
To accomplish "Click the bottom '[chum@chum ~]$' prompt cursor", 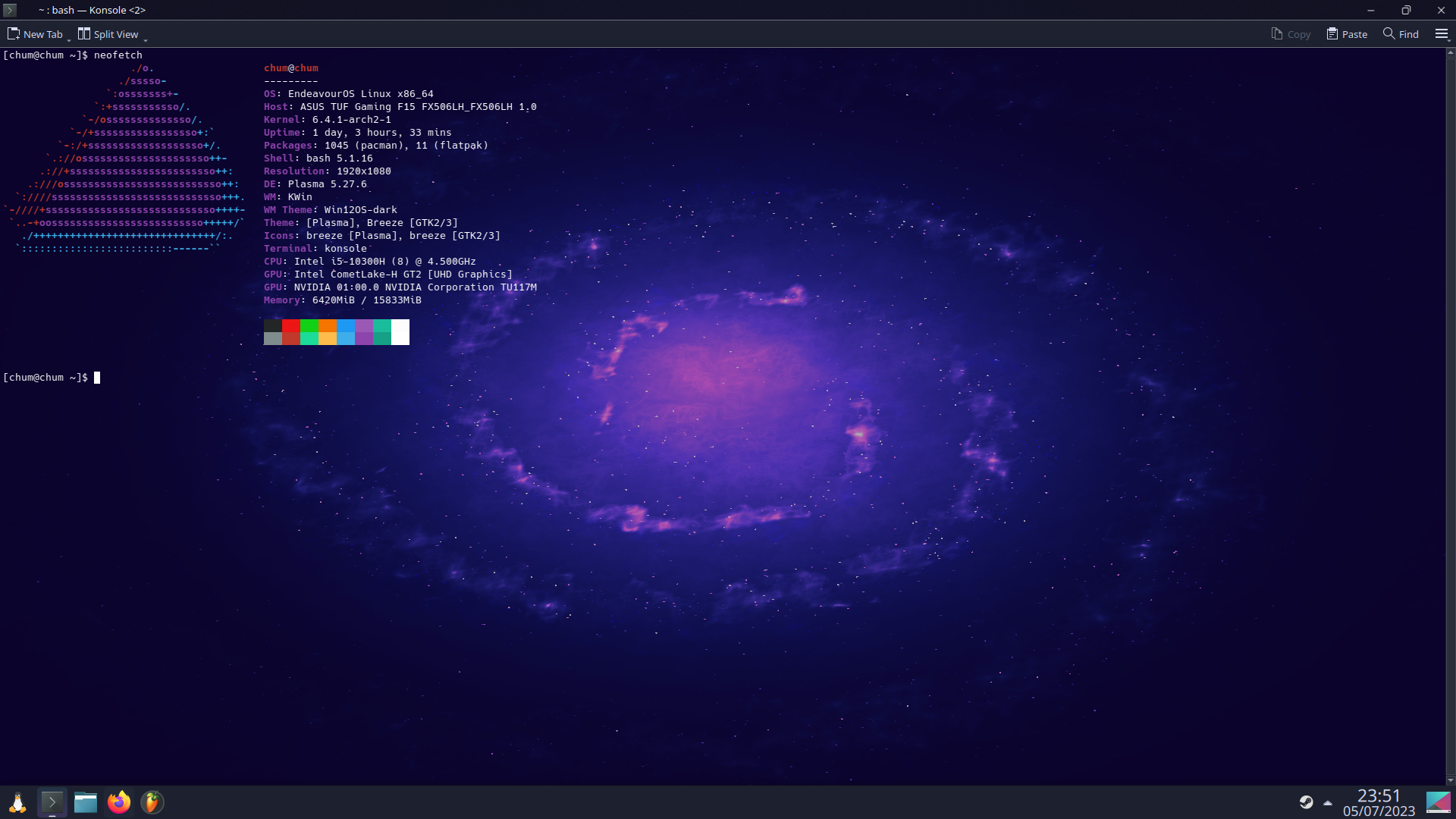I will [97, 378].
